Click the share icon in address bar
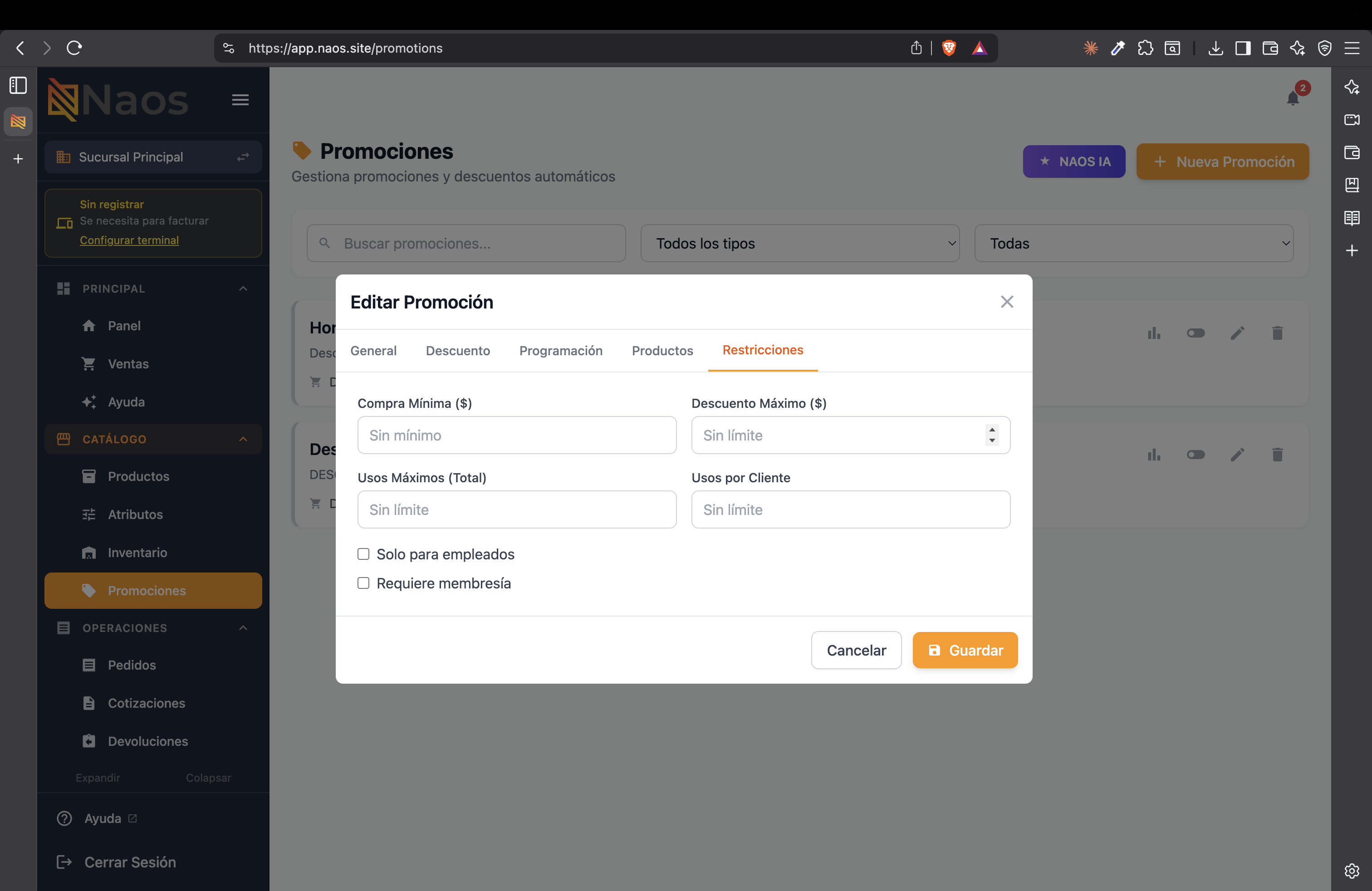1372x891 pixels. coord(916,48)
